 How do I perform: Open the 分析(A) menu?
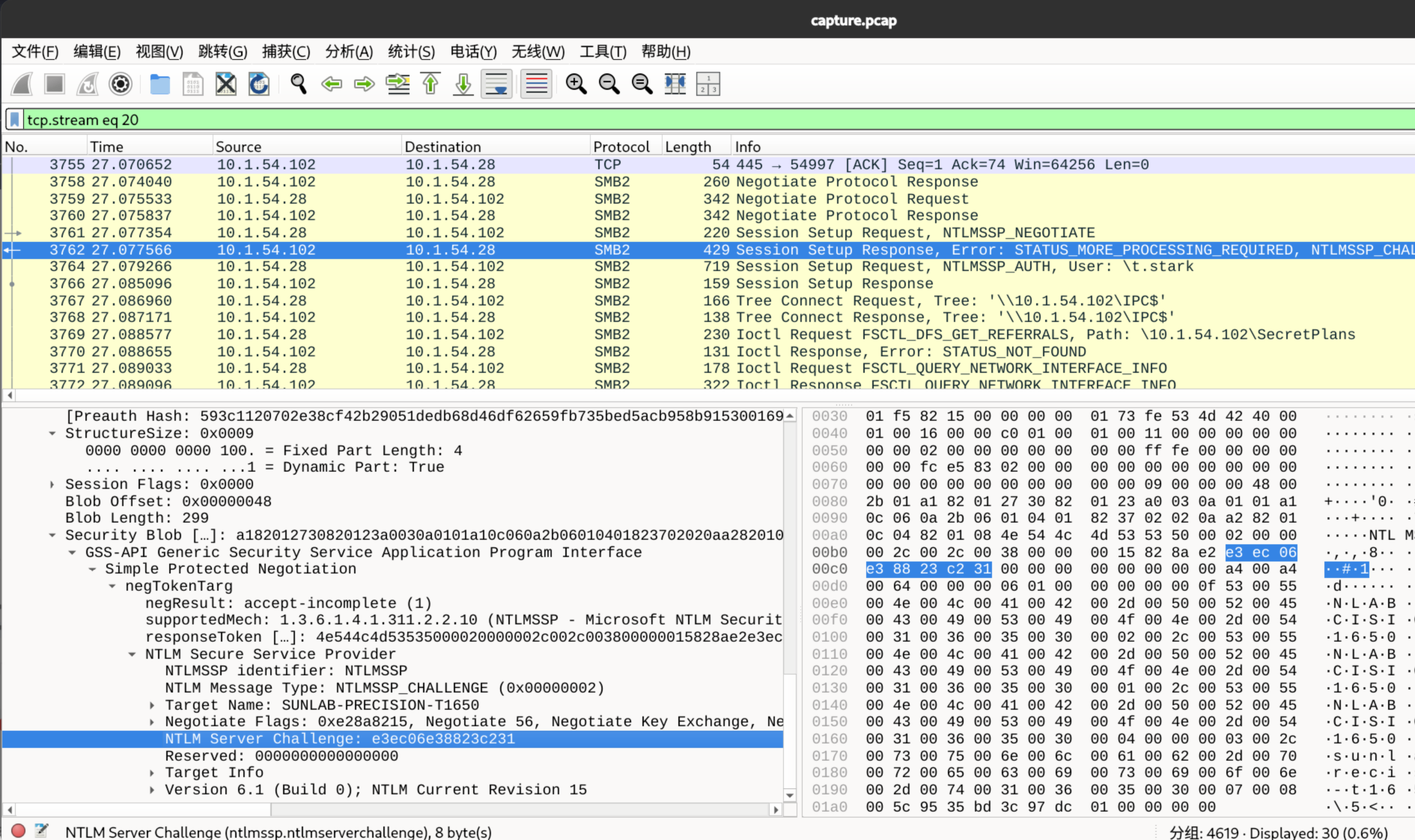(x=348, y=52)
